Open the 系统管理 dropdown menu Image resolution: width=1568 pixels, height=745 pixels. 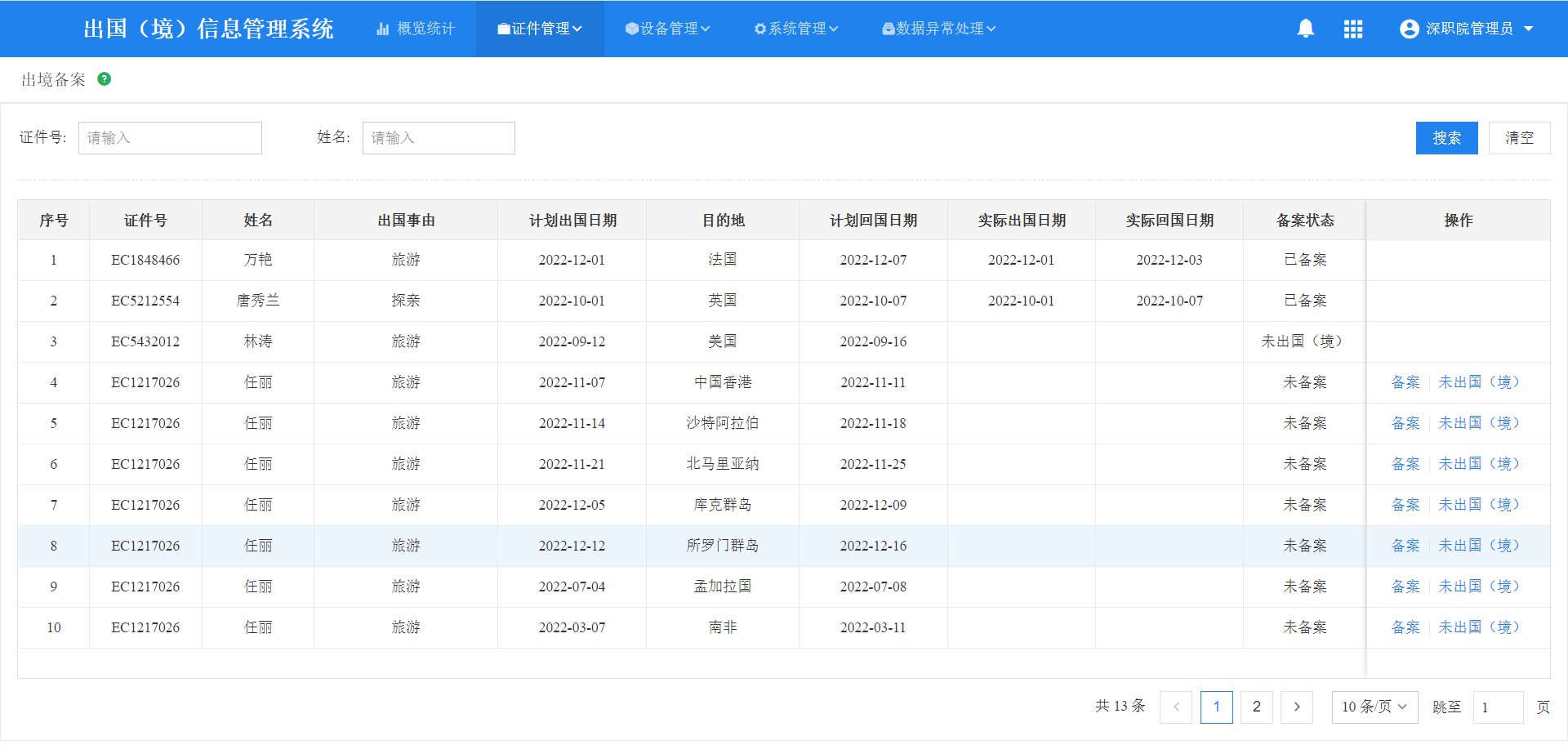pos(796,29)
